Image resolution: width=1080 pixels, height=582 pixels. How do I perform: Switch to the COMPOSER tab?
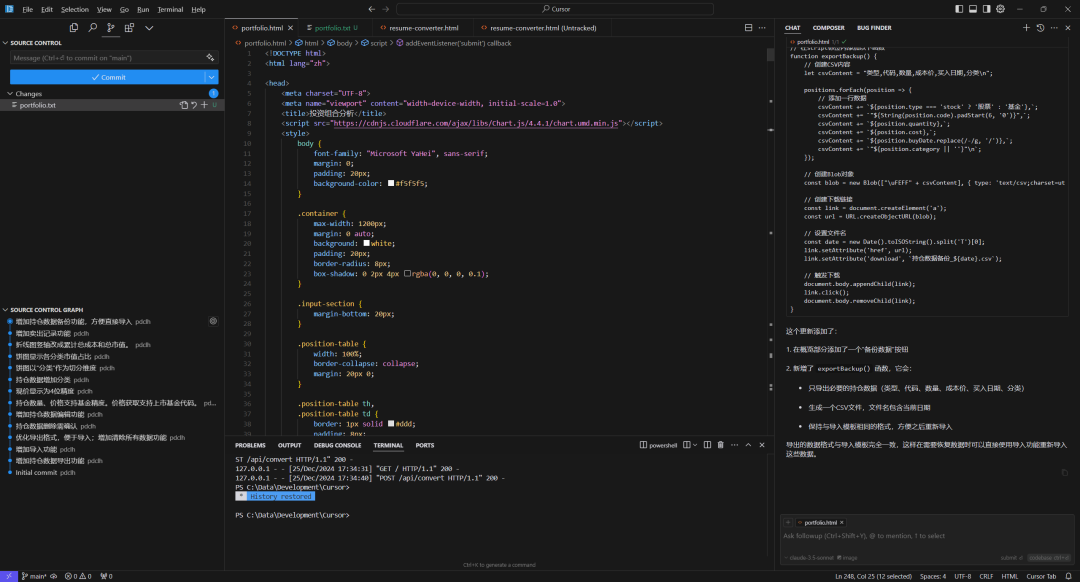click(x=829, y=28)
